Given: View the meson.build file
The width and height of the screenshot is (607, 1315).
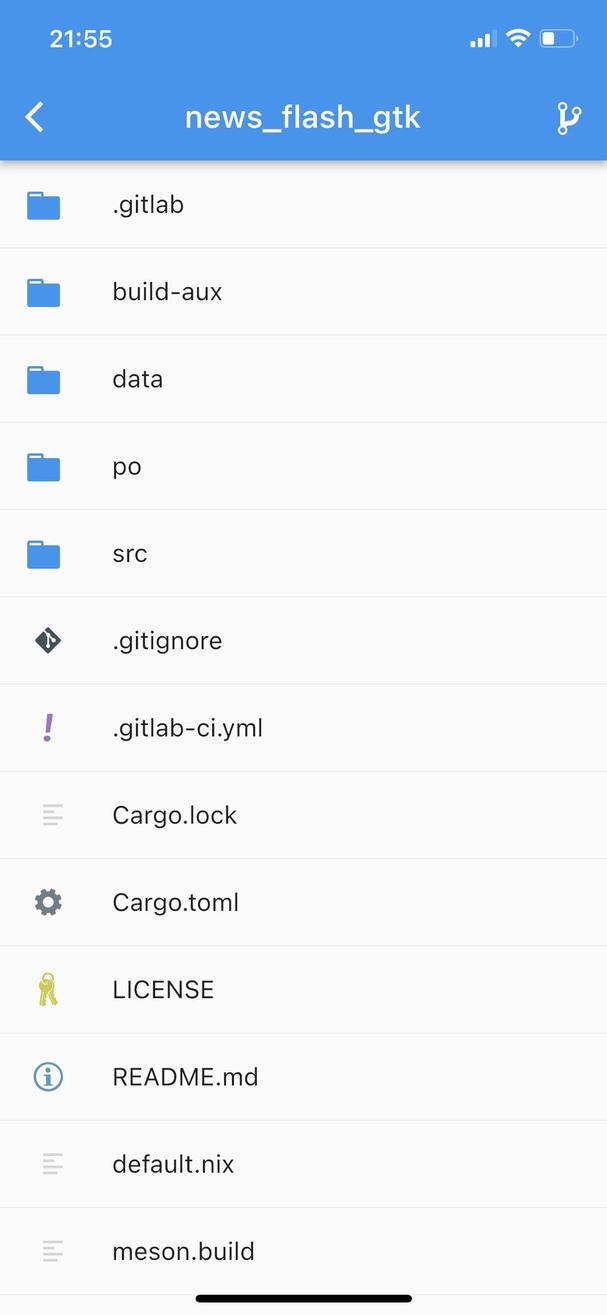Looking at the screenshot, I should tap(303, 1251).
